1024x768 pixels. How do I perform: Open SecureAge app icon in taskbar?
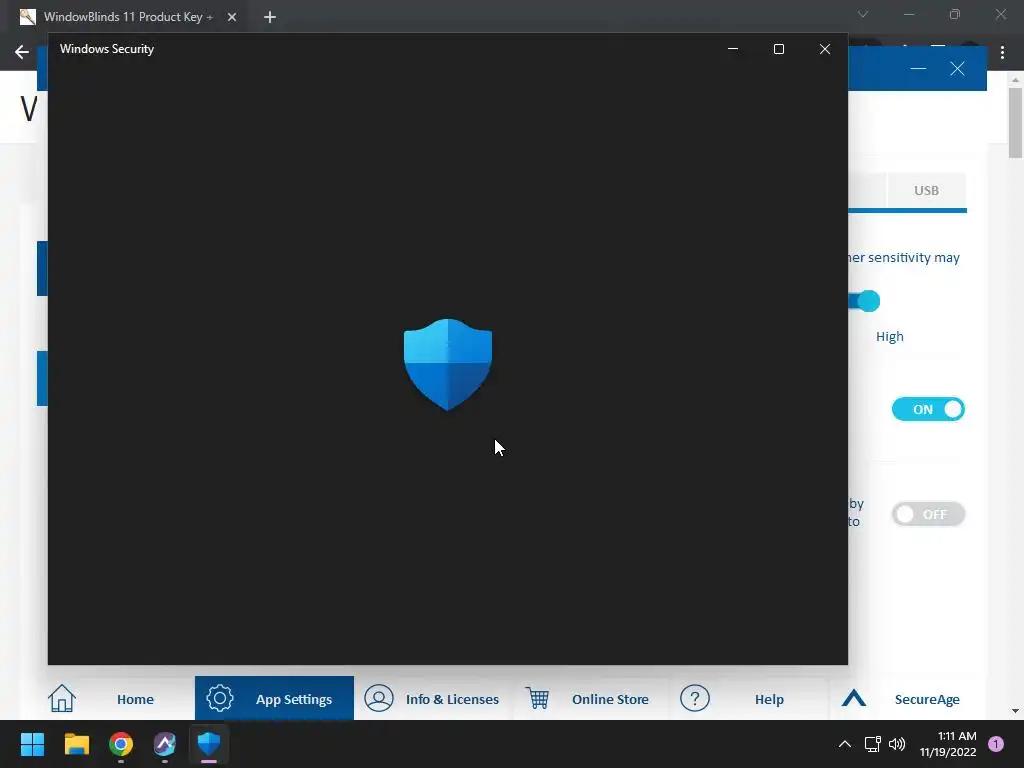(x=165, y=744)
